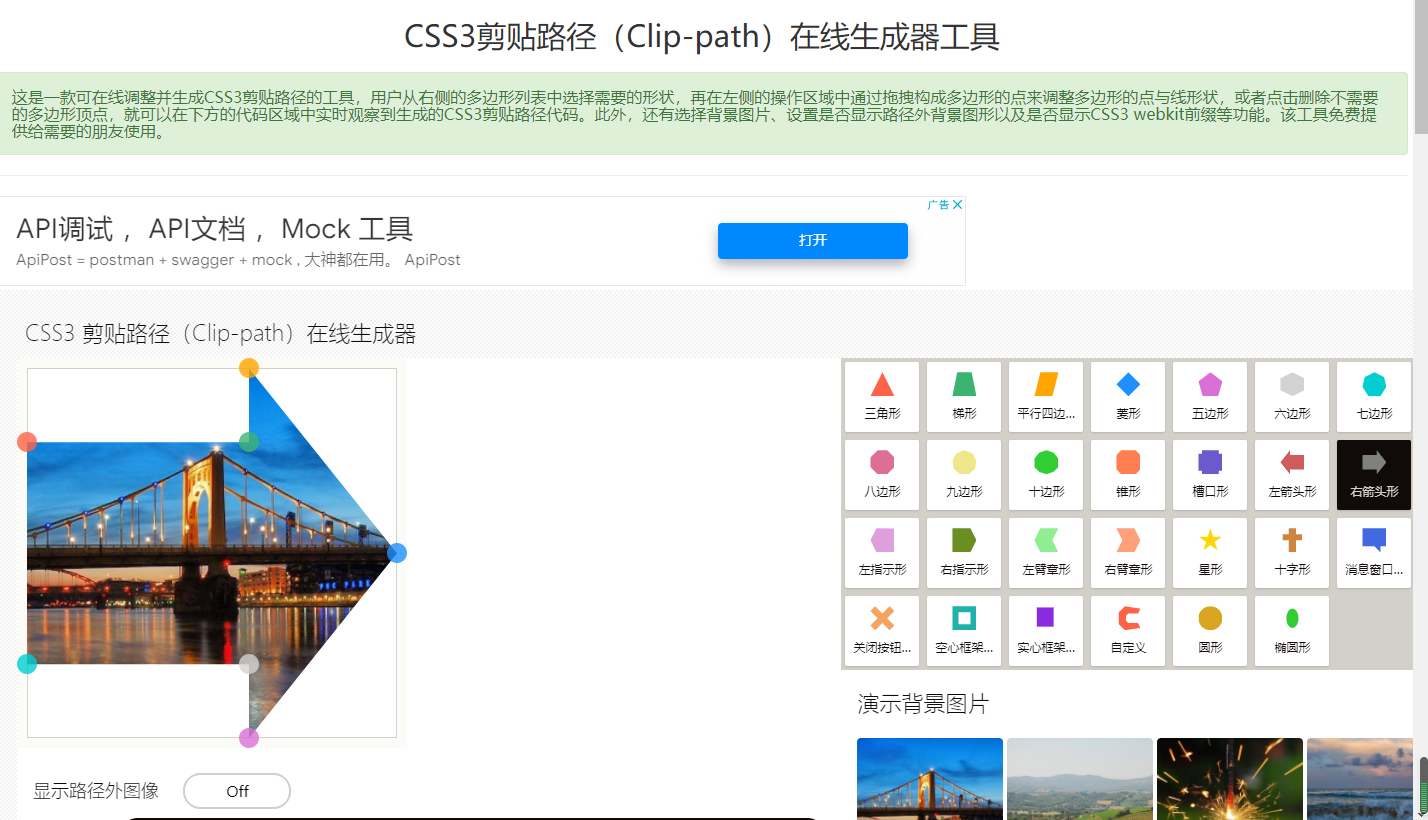Close the API调试 advertisement
The image size is (1428, 820).
pos(957,204)
